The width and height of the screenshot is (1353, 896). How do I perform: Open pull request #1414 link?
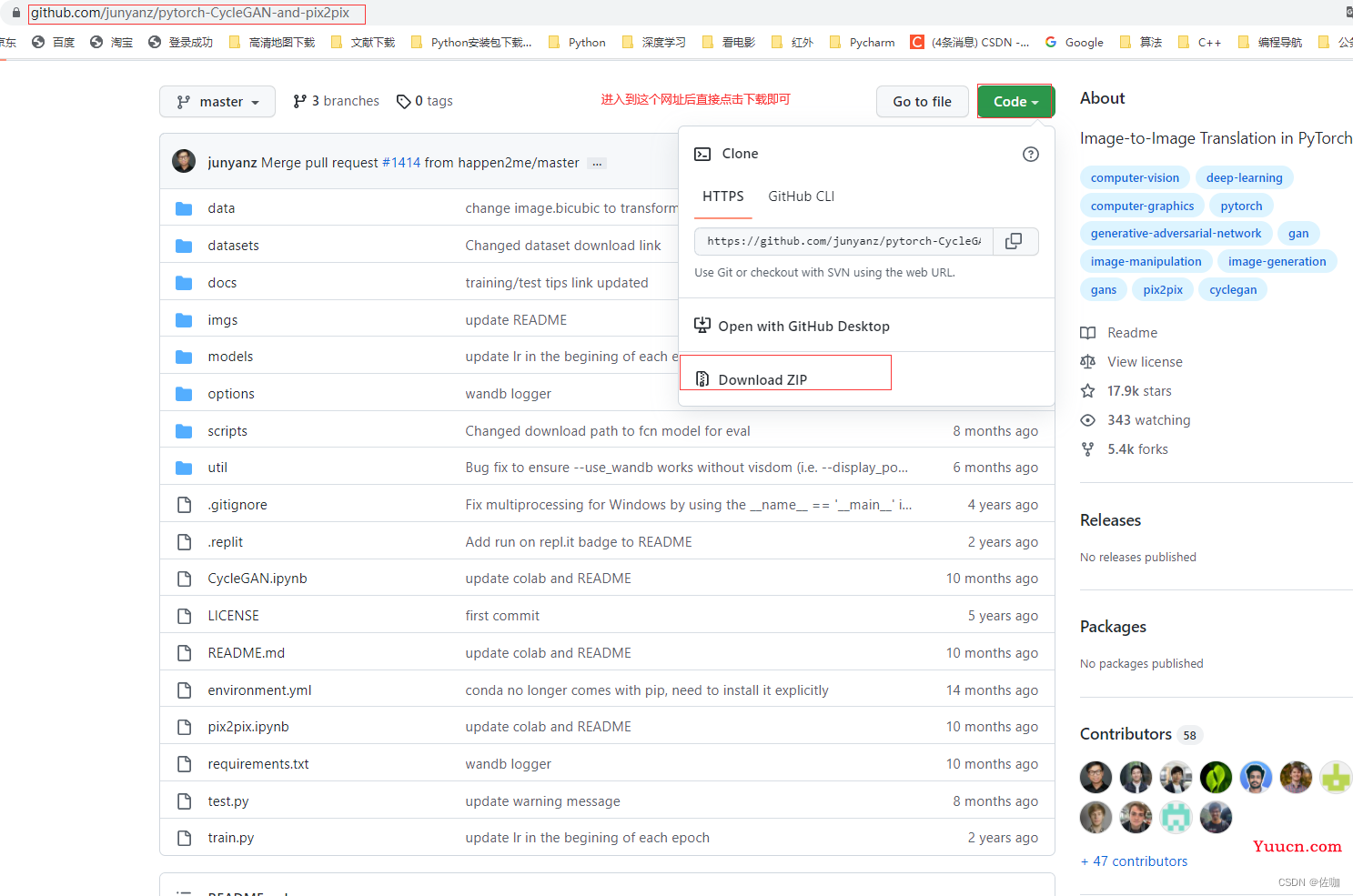[401, 163]
